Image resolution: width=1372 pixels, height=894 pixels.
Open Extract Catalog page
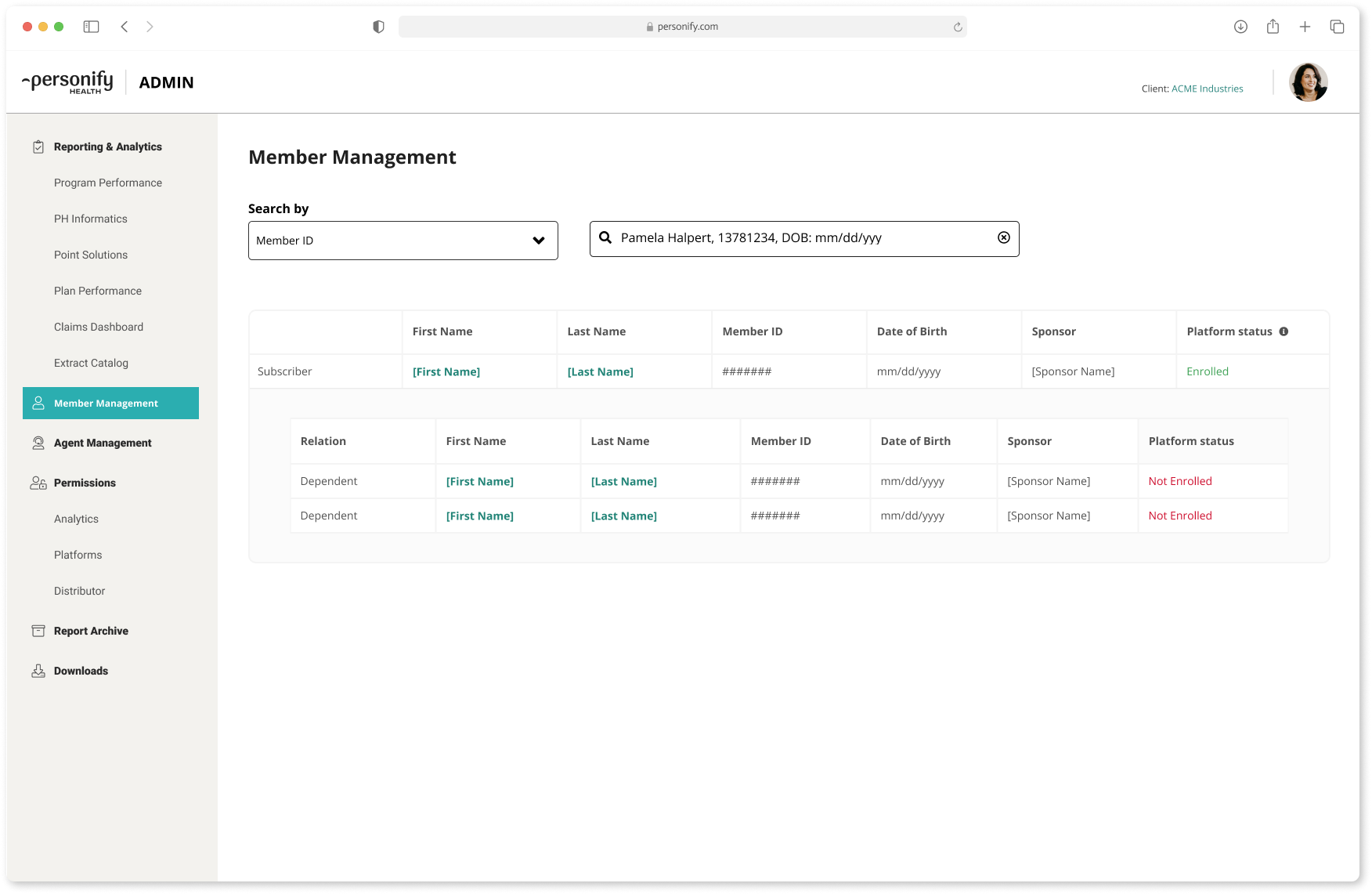point(91,363)
